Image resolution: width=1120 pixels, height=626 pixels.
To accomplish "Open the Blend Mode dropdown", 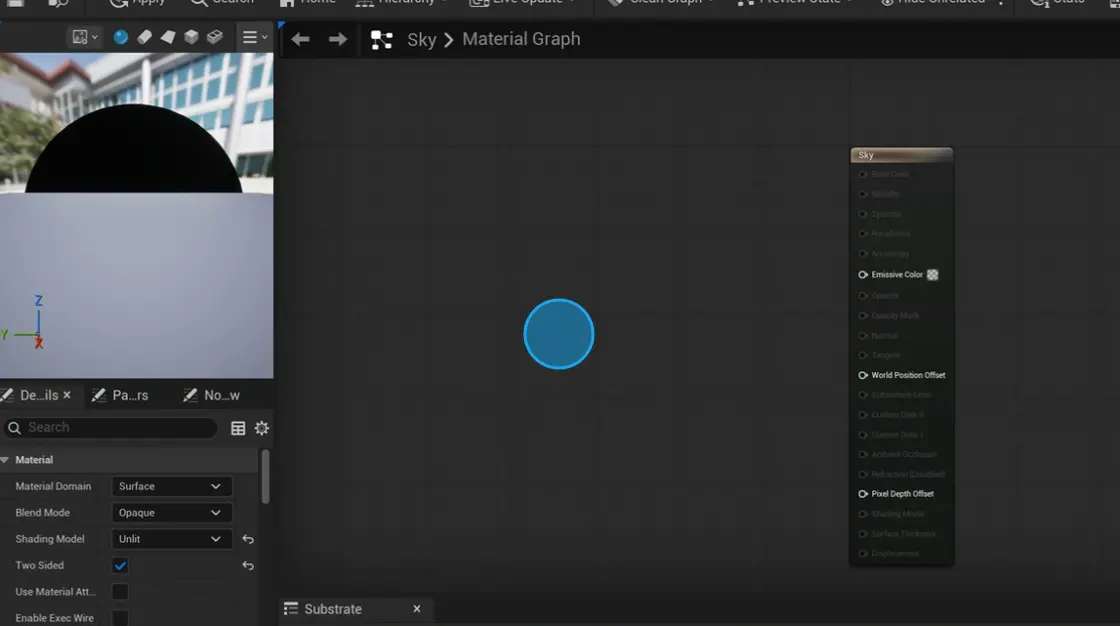I will (x=171, y=512).
